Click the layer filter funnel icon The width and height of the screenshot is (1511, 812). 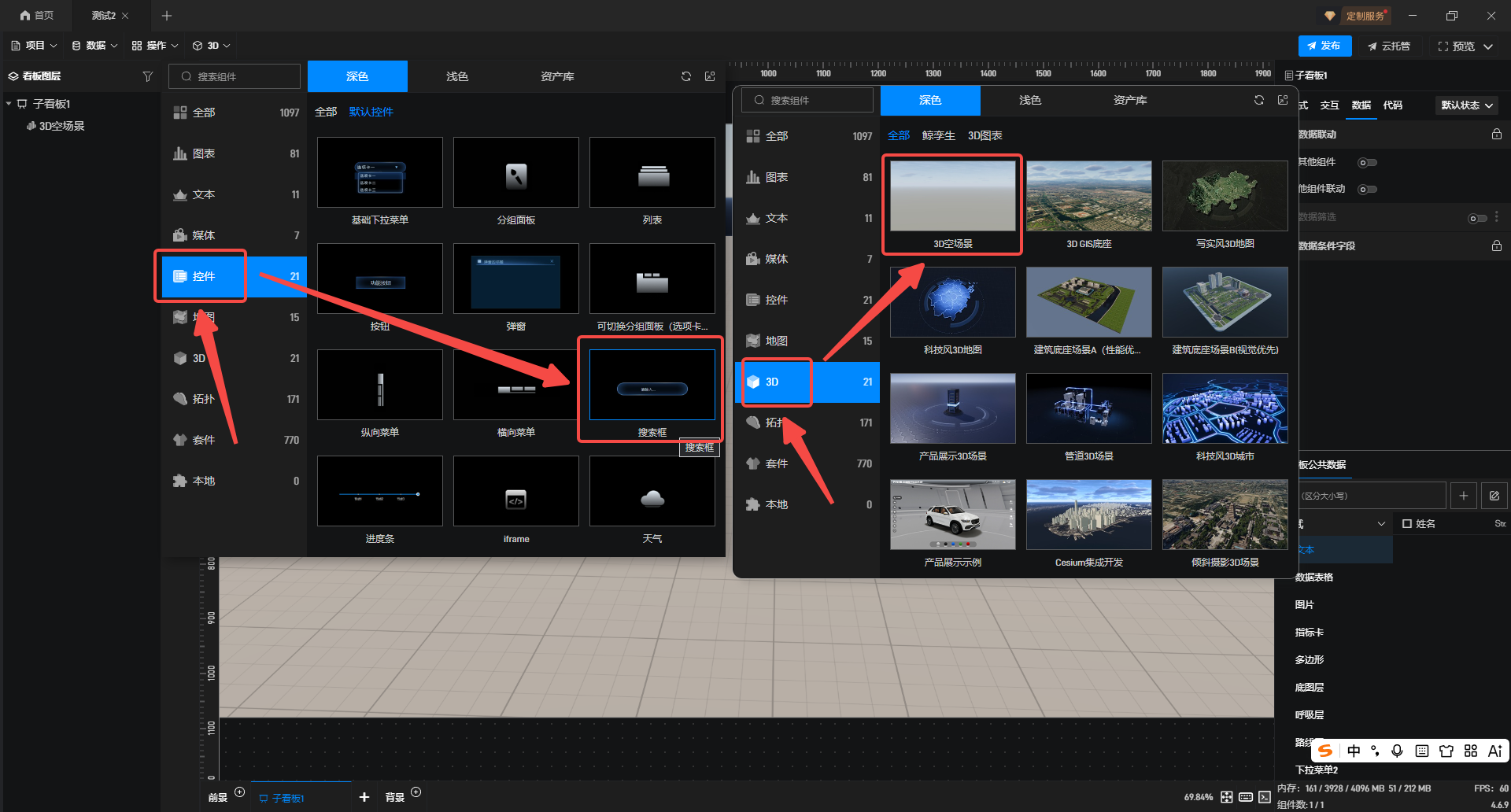click(147, 76)
